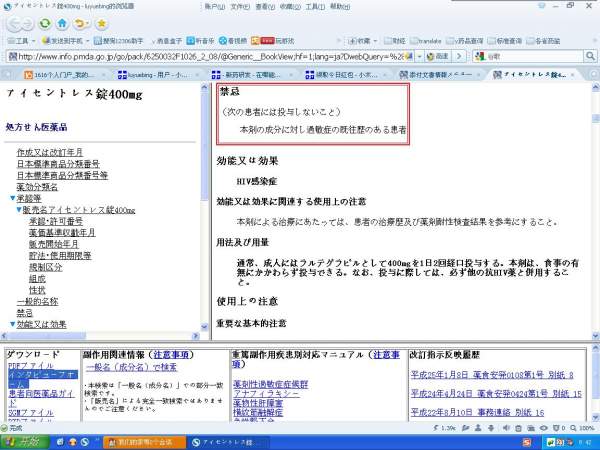
Task: Open the 听音乐 music bookmark
Action: 200,41
